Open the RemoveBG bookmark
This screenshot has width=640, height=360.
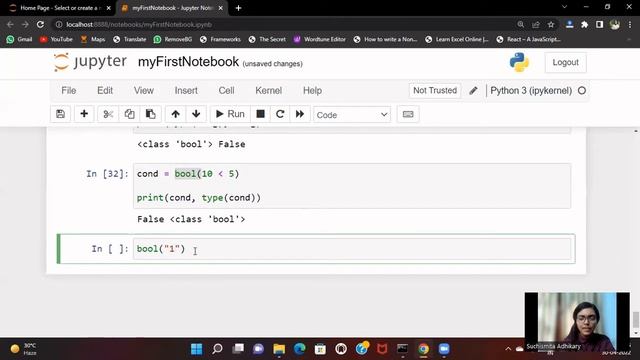tap(173, 39)
